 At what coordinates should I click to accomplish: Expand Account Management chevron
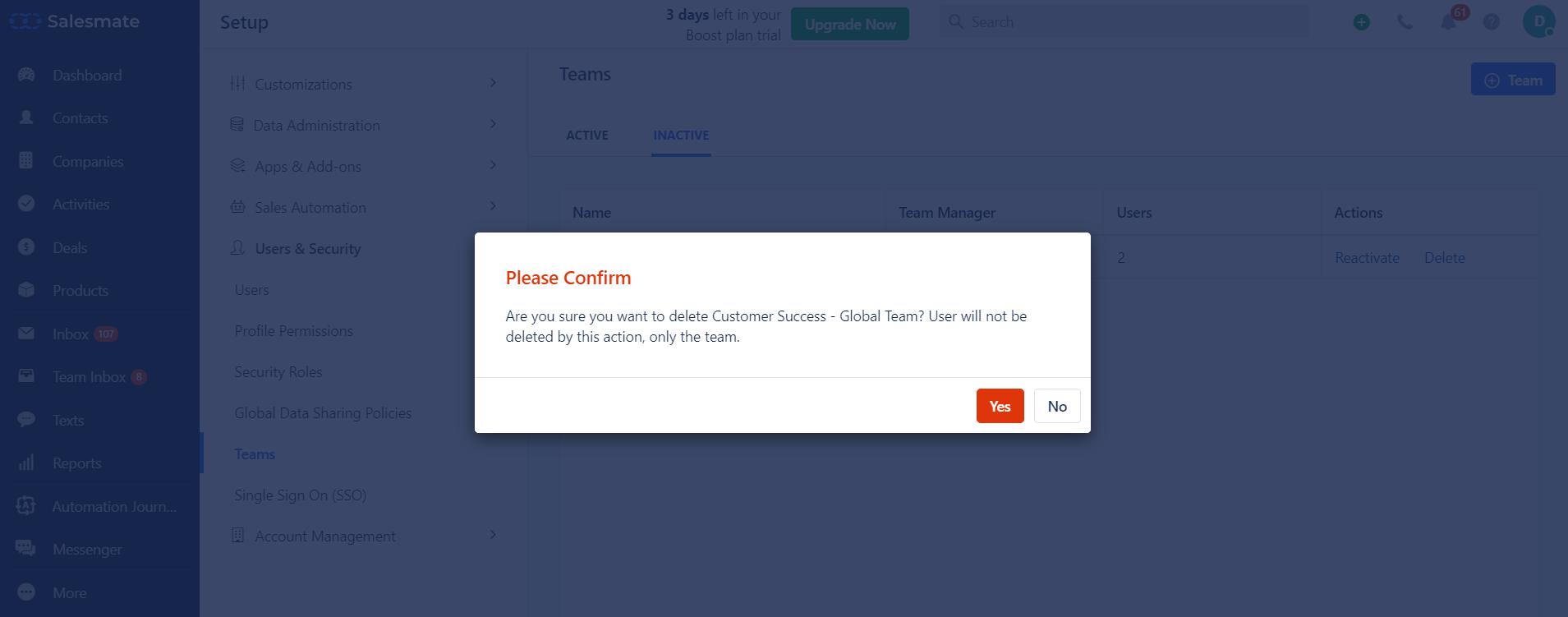(x=493, y=535)
